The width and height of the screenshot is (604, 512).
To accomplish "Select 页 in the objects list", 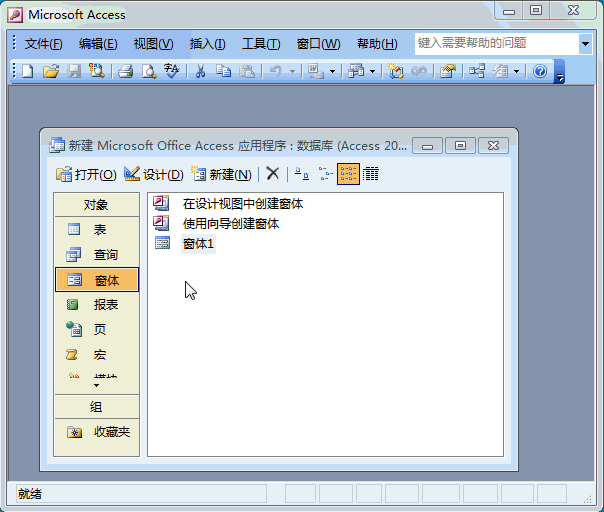I will coord(96,330).
